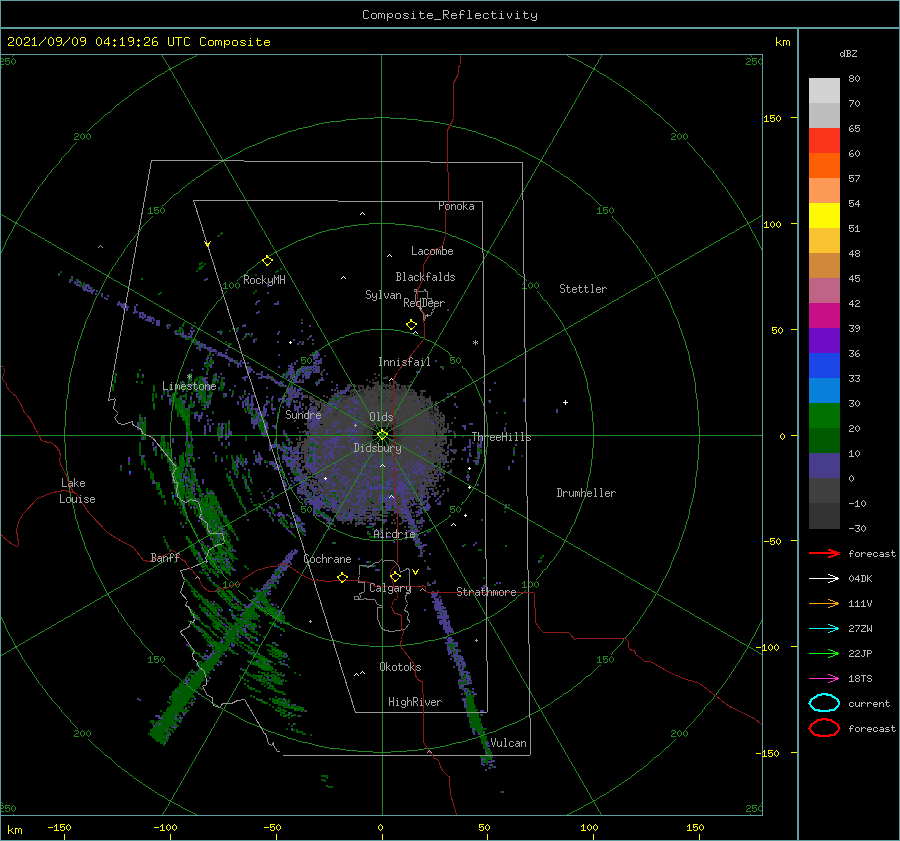900x841 pixels.
Task: Click the 80 dBZ light gray swatch
Action: [x=824, y=91]
